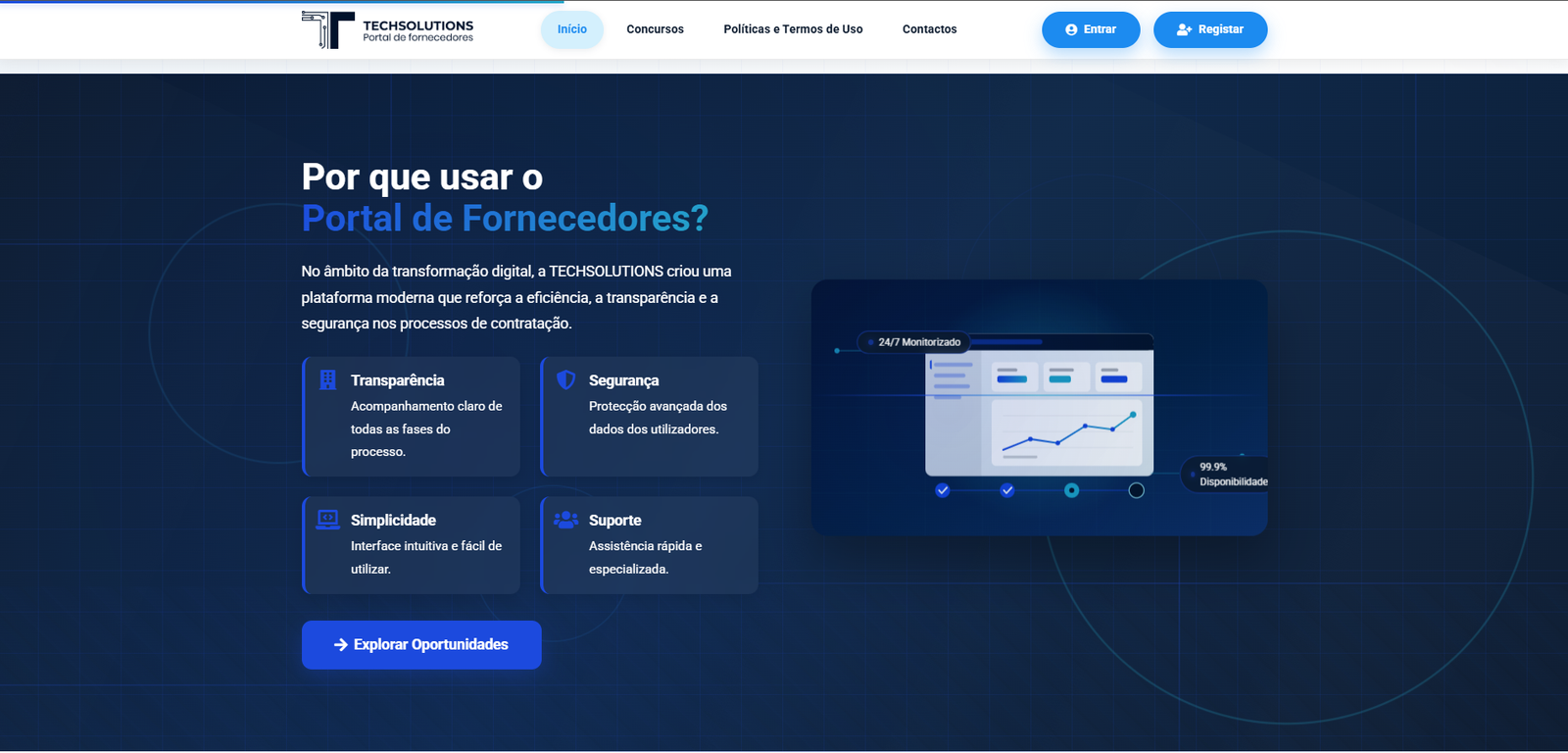Click the 24/7 Monitorizado badge
This screenshot has width=1568, height=753.
click(914, 342)
